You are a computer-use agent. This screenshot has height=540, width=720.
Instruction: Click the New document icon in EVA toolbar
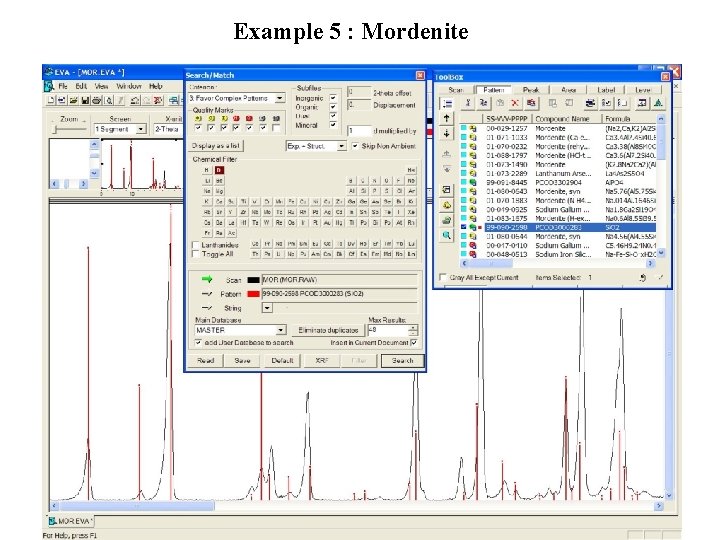coord(51,100)
